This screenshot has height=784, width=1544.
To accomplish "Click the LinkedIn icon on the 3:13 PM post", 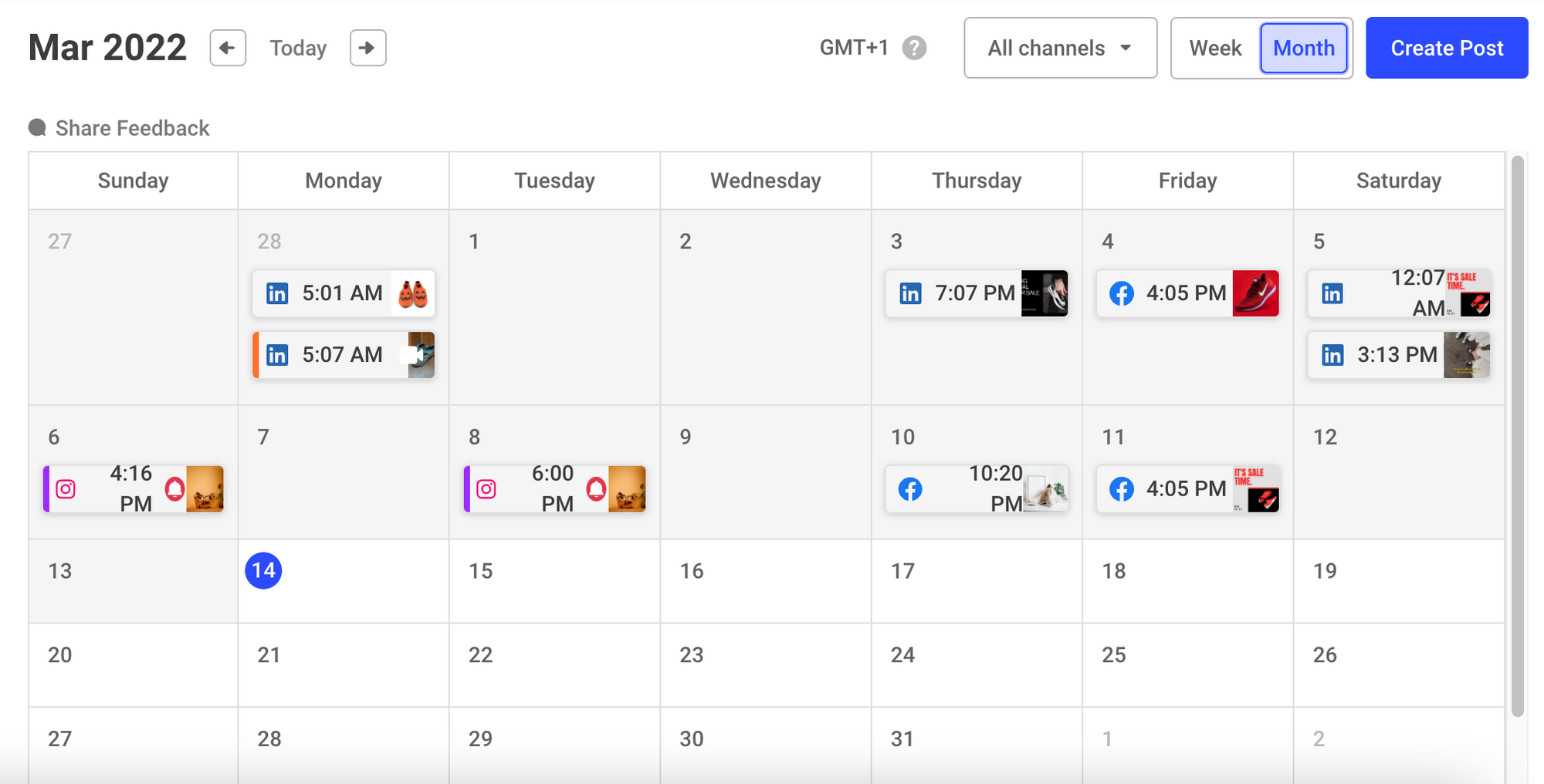I will [x=1332, y=355].
